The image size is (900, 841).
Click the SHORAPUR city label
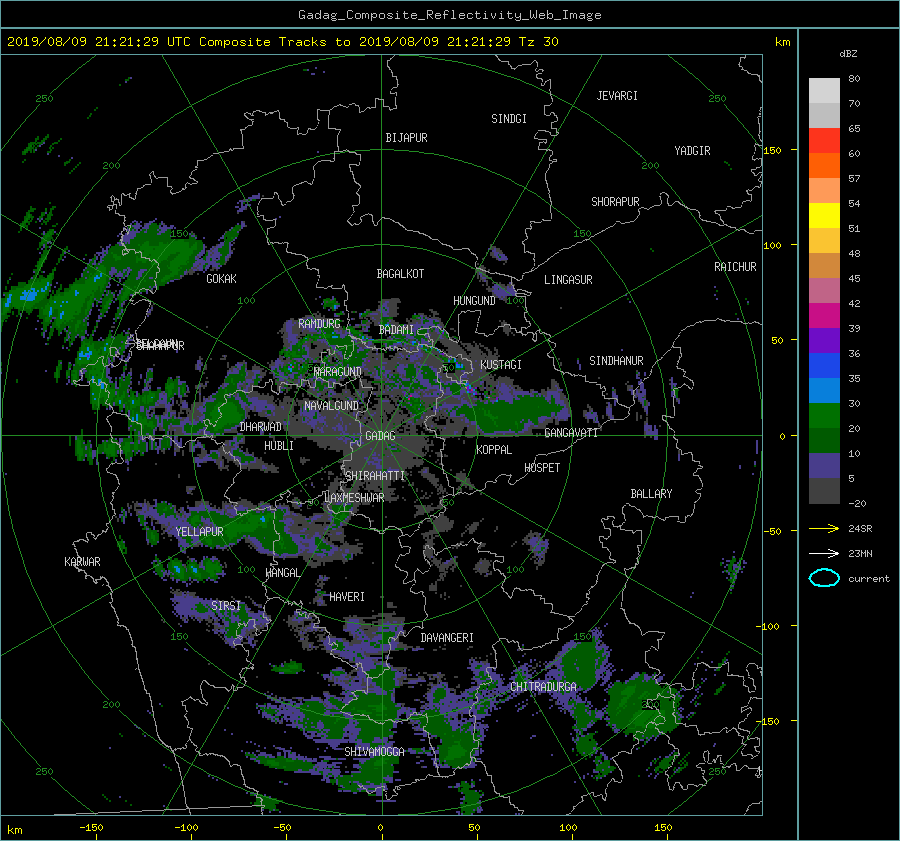tap(615, 202)
